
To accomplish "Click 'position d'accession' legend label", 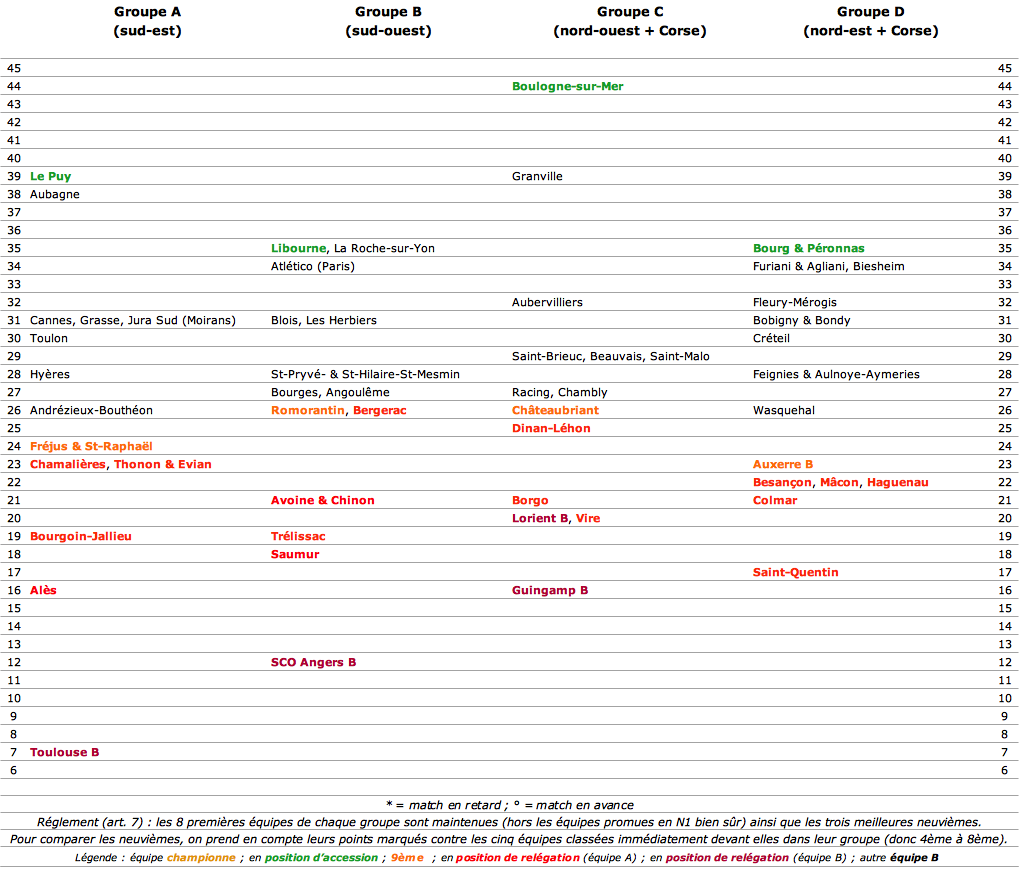I will [321, 858].
